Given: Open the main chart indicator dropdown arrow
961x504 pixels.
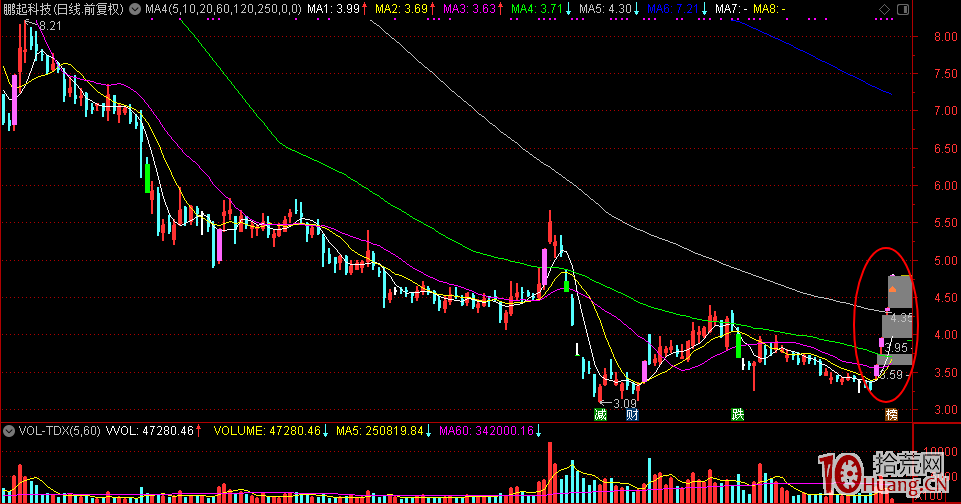Looking at the screenshot, I should pos(135,9).
